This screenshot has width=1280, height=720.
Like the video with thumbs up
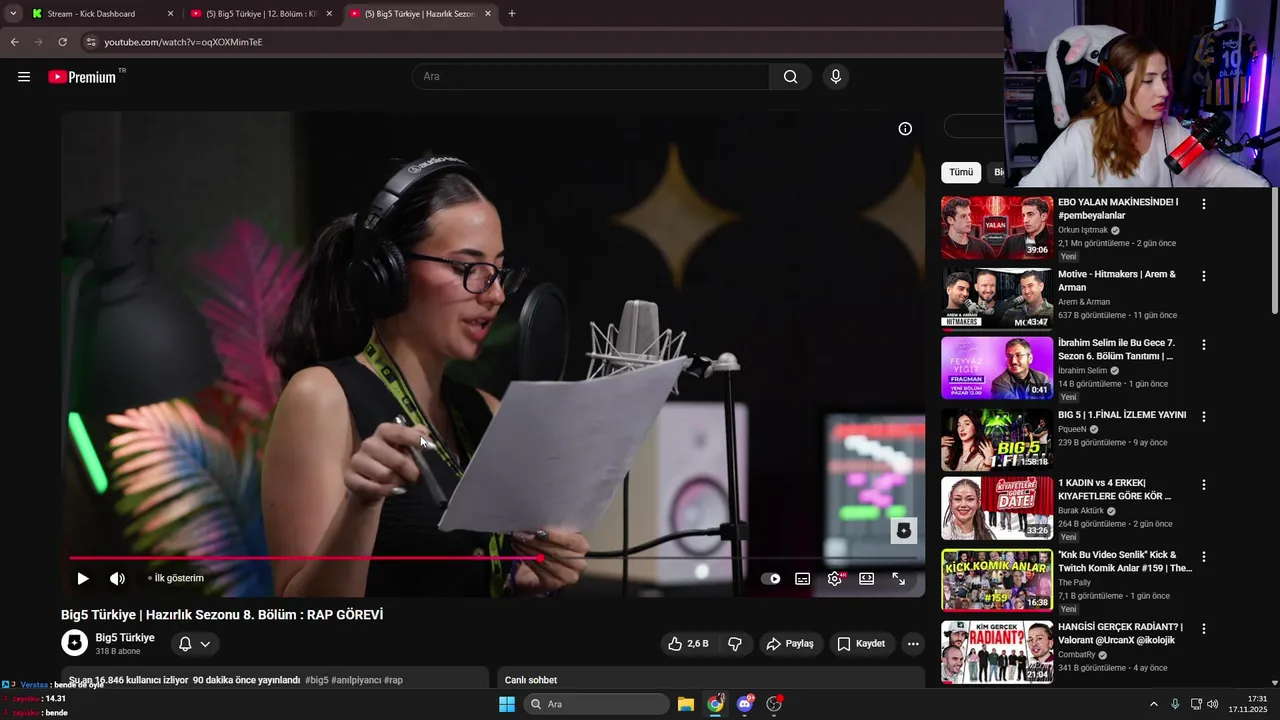coord(687,644)
